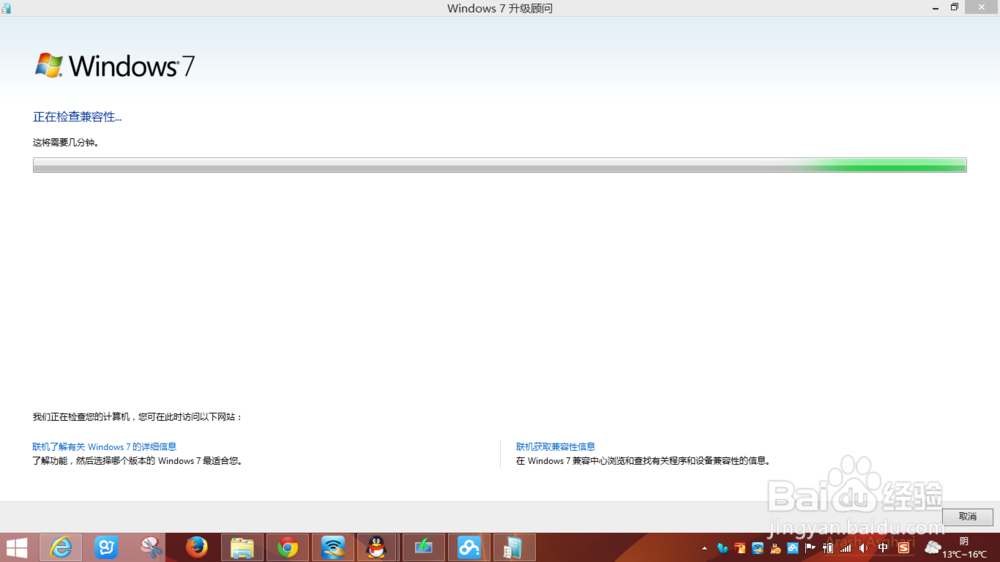Open QQ penguin taskbar icon

click(x=378, y=548)
